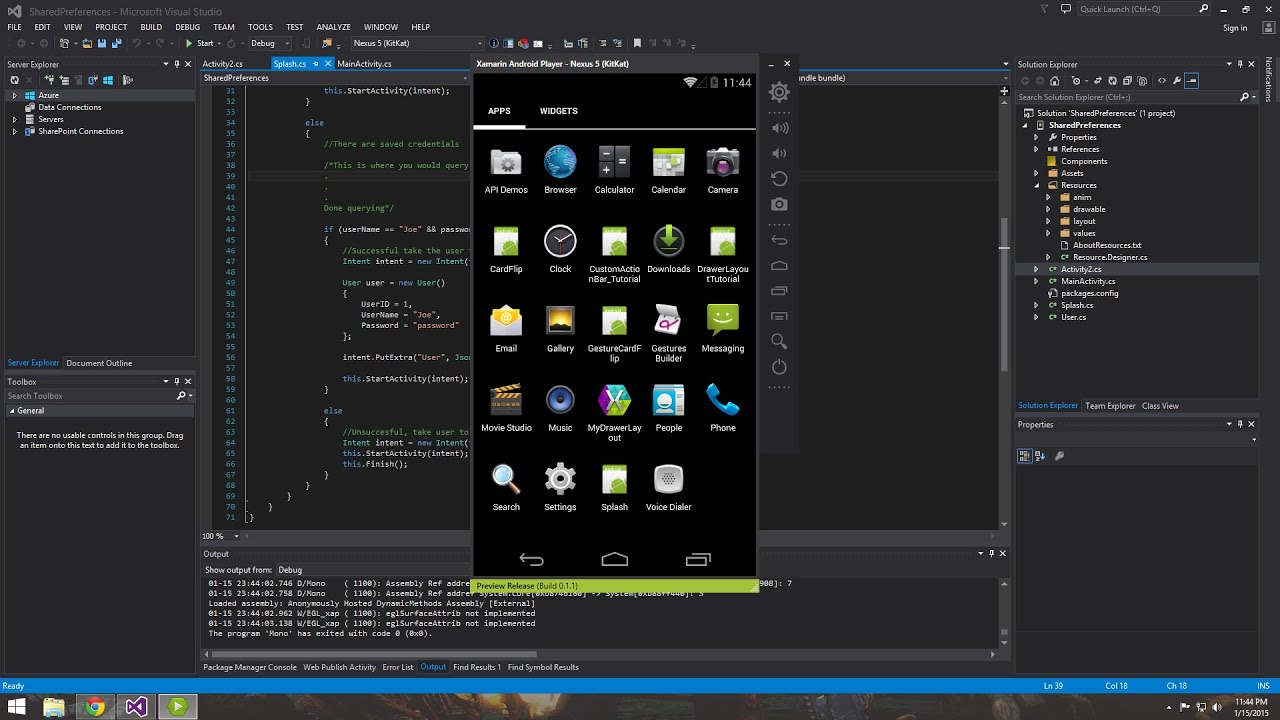The image size is (1280, 720).
Task: Expand the Servers node
Action: coord(15,119)
